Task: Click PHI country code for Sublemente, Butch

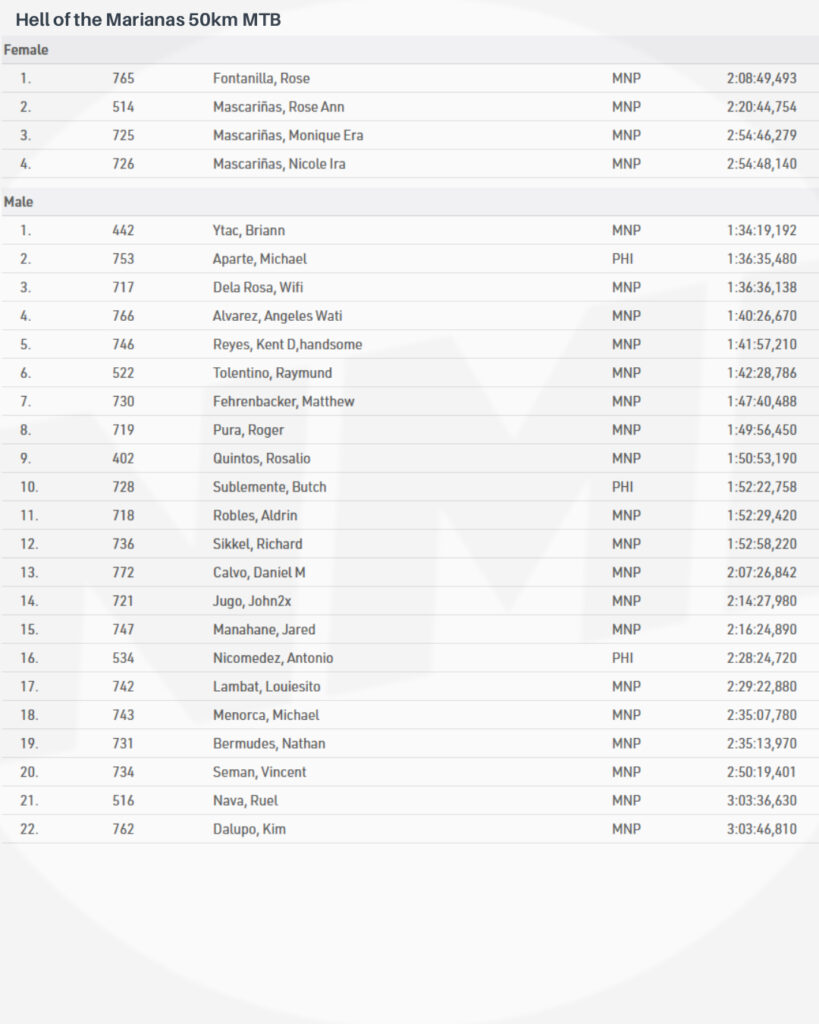Action: pos(622,487)
